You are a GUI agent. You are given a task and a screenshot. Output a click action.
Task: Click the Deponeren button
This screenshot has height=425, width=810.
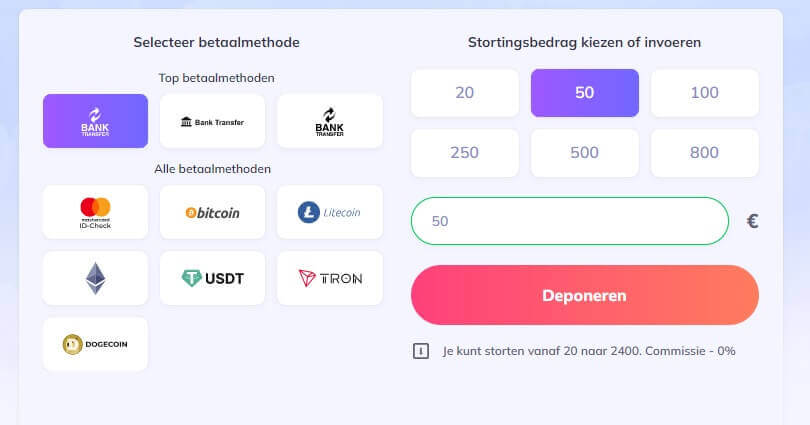[585, 295]
